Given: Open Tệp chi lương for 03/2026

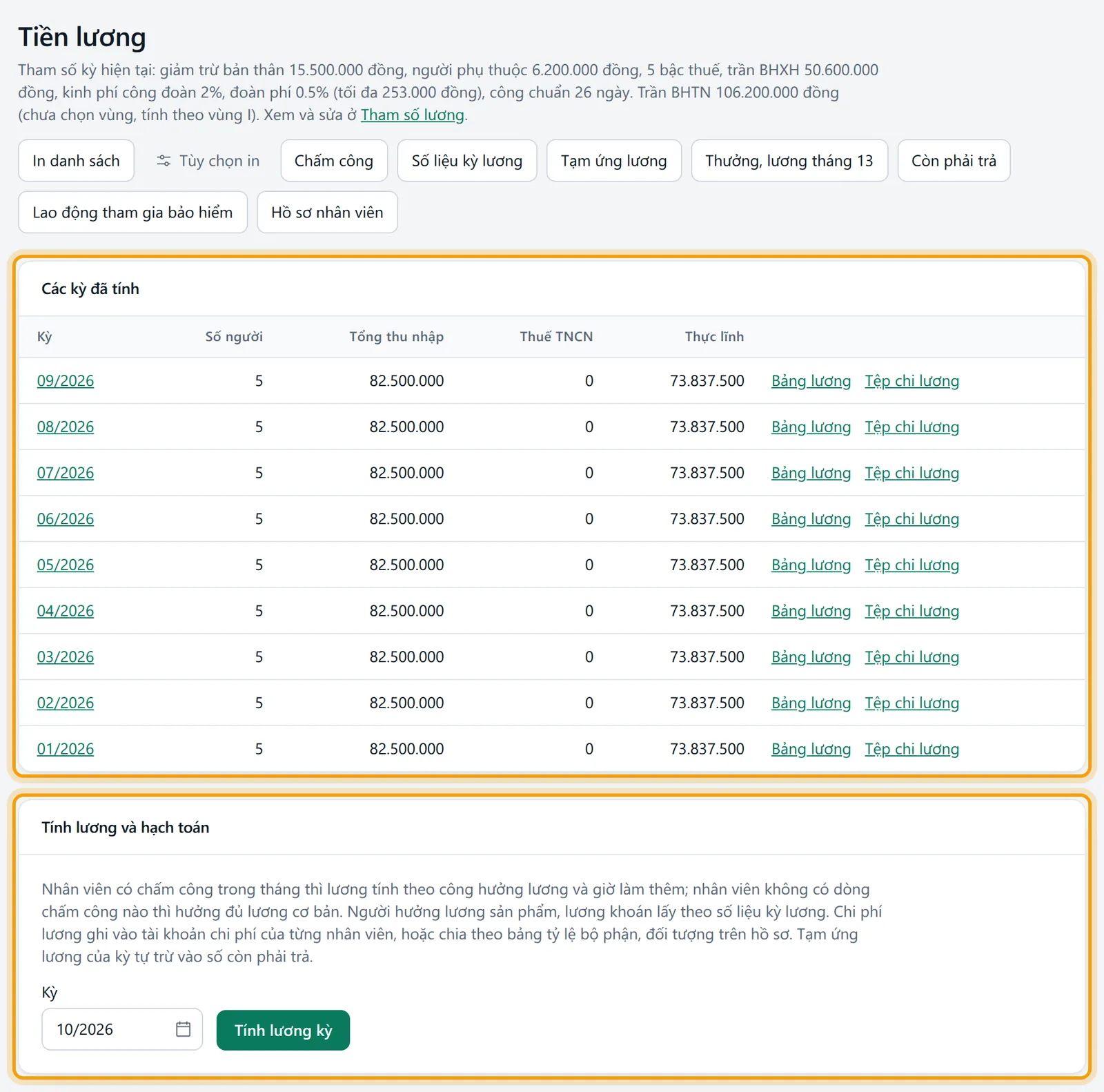Looking at the screenshot, I should [911, 656].
